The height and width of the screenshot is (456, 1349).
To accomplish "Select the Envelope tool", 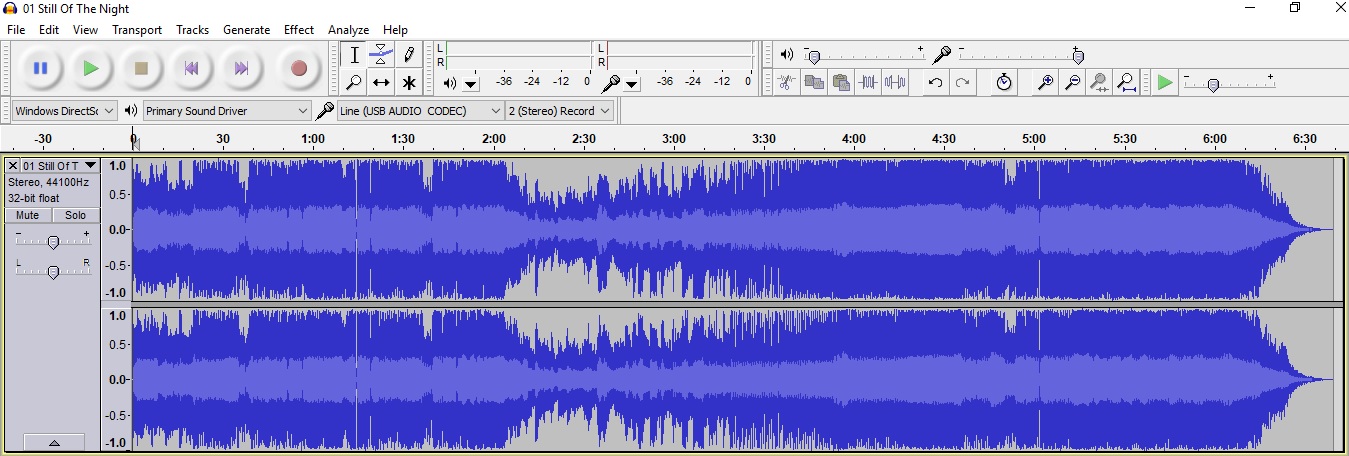I will click(x=381, y=55).
